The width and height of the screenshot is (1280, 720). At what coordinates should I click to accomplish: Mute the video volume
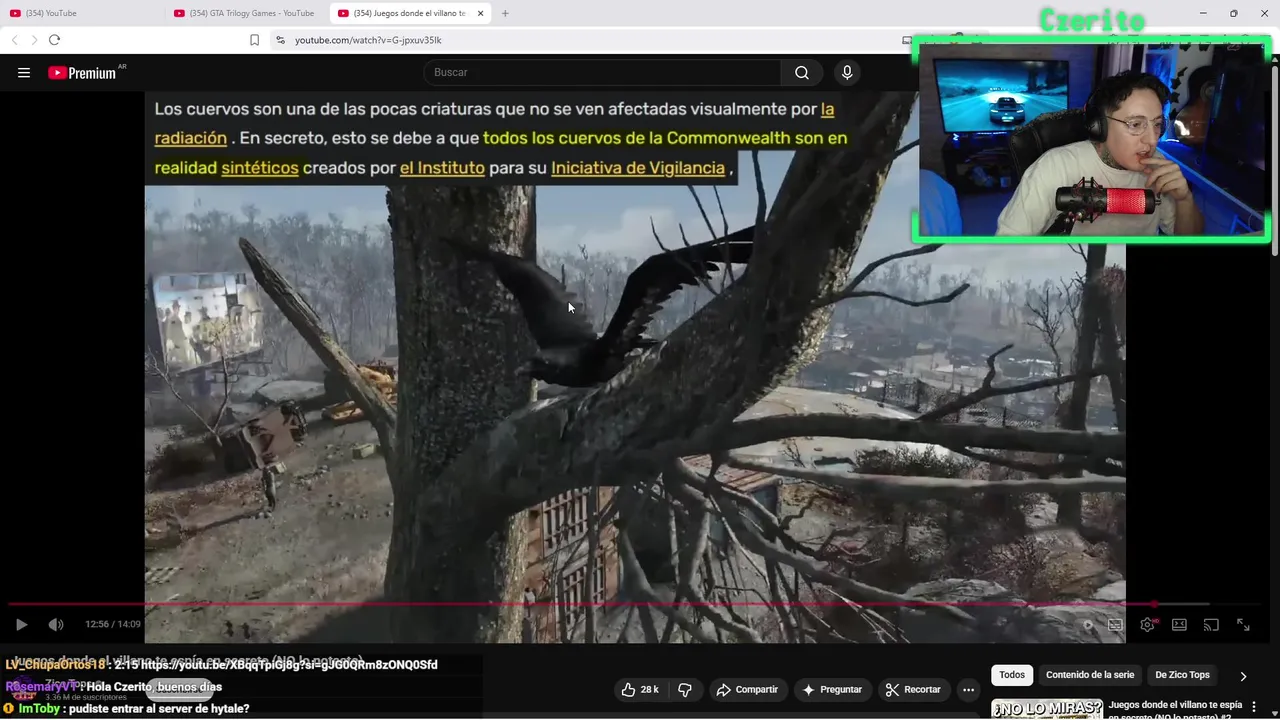[x=56, y=624]
